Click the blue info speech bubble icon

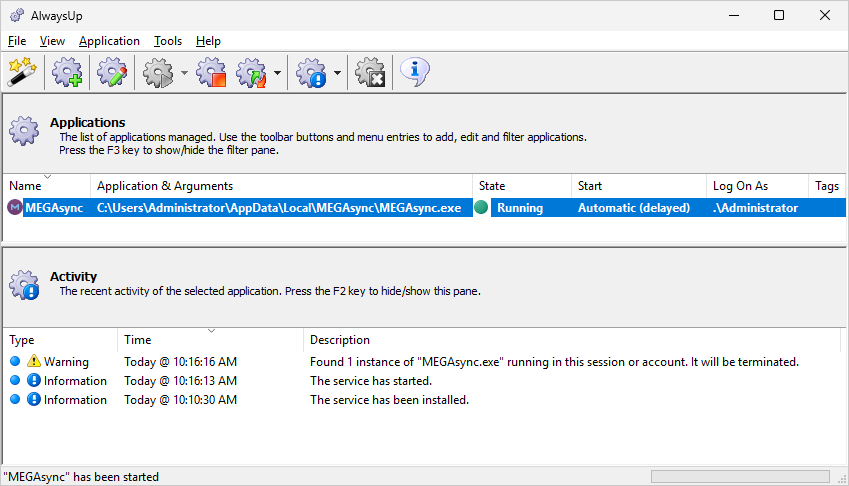coord(415,72)
